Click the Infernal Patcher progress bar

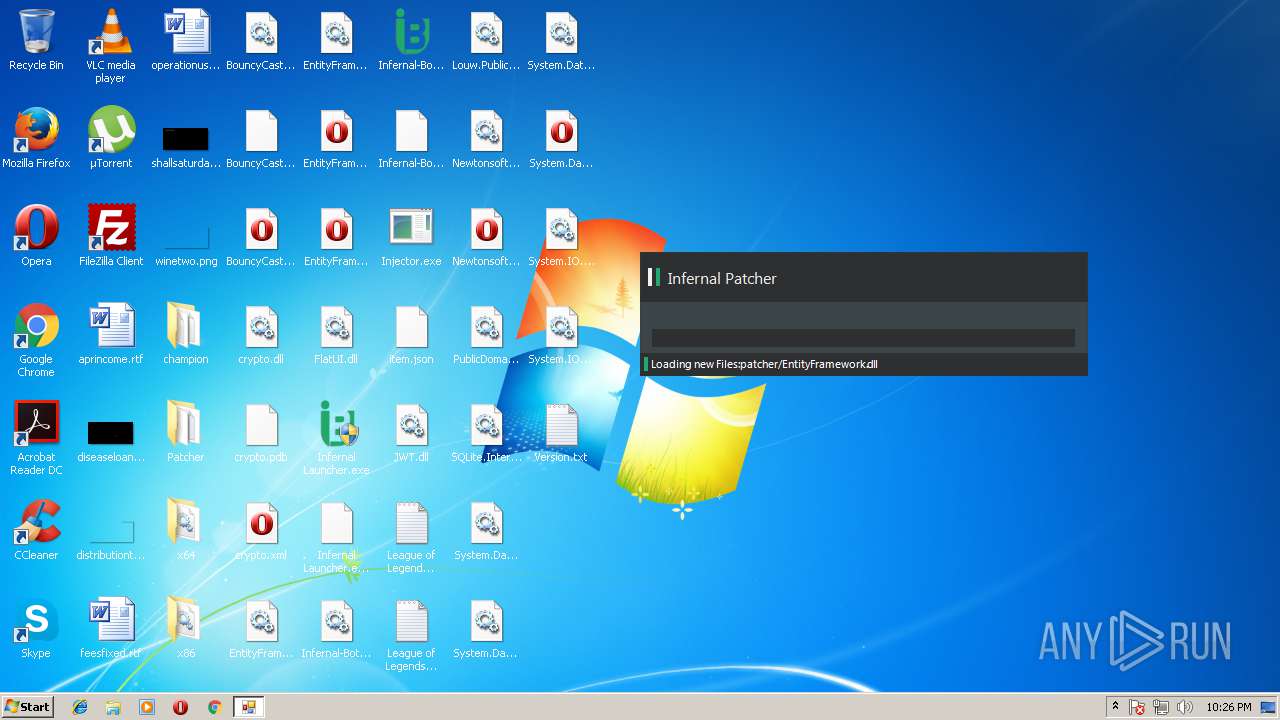coord(863,338)
